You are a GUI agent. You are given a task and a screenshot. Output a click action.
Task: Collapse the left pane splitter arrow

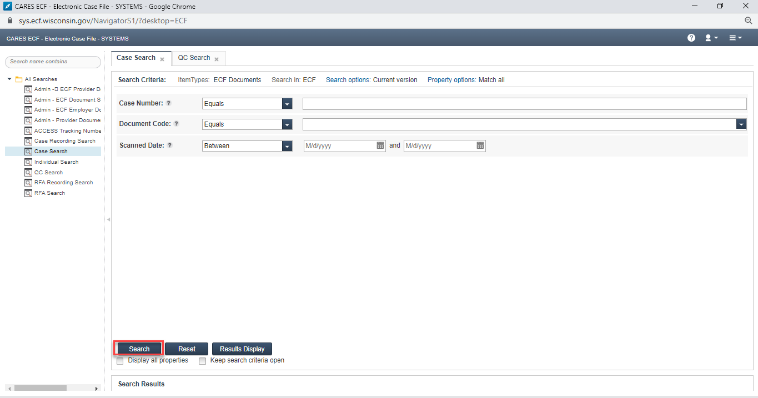coord(108,220)
